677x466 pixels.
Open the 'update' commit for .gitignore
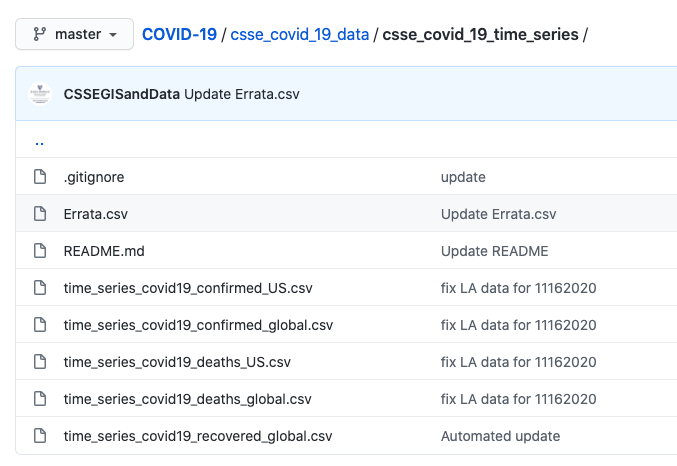[x=463, y=177]
